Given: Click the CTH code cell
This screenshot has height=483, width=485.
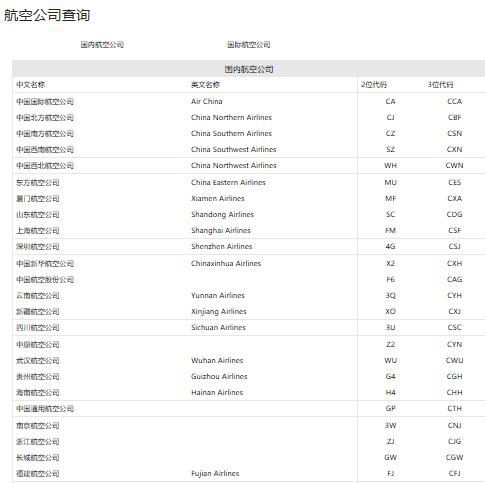Looking at the screenshot, I should pos(454,408).
